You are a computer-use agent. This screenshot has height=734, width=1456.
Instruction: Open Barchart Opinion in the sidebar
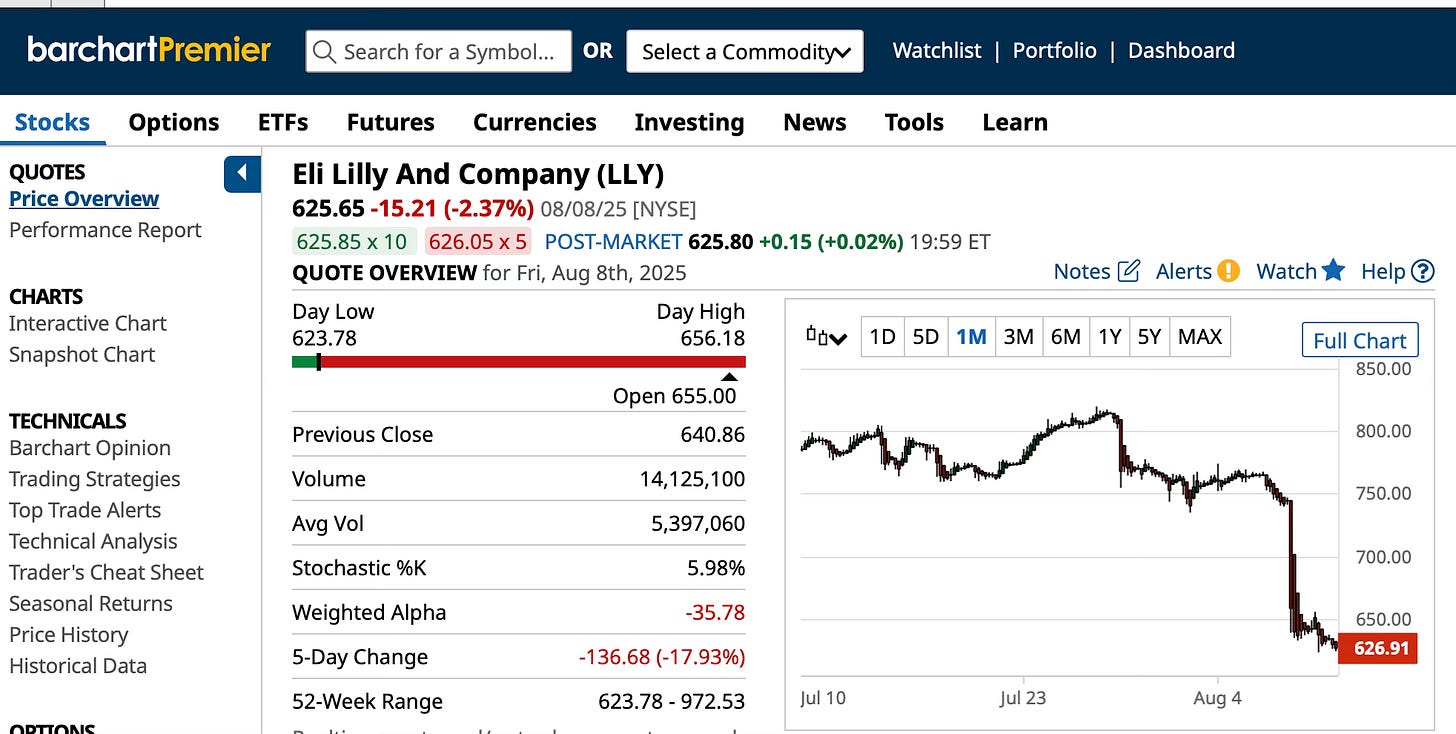(x=90, y=448)
